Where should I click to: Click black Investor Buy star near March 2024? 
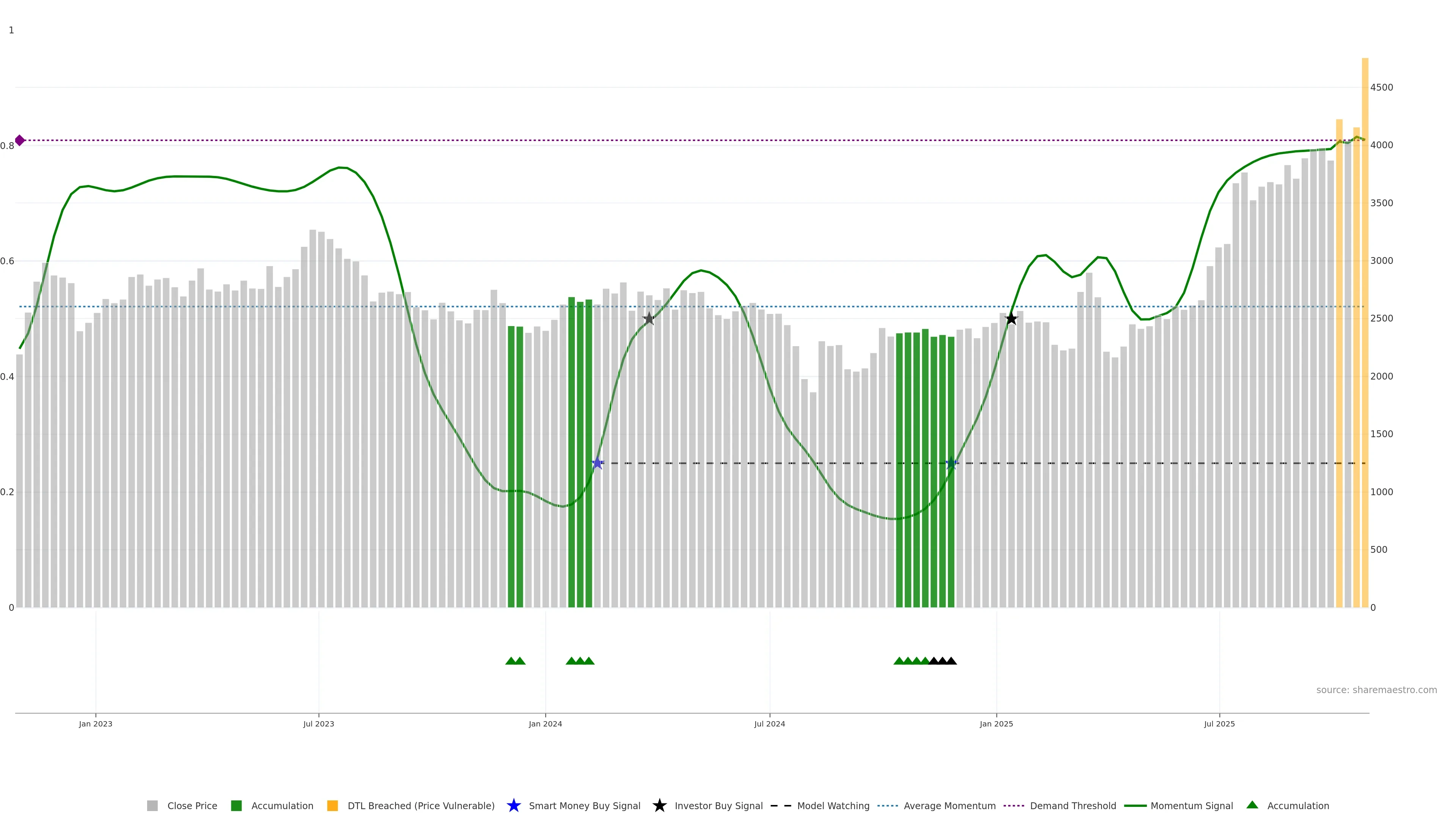click(649, 319)
